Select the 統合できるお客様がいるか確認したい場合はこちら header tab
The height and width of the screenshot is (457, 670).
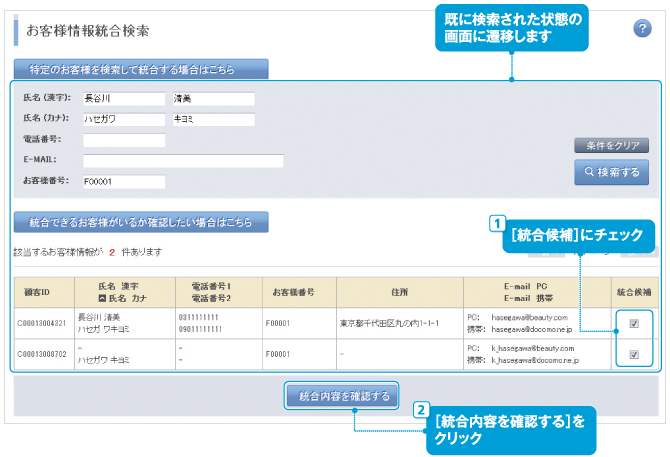[140, 221]
